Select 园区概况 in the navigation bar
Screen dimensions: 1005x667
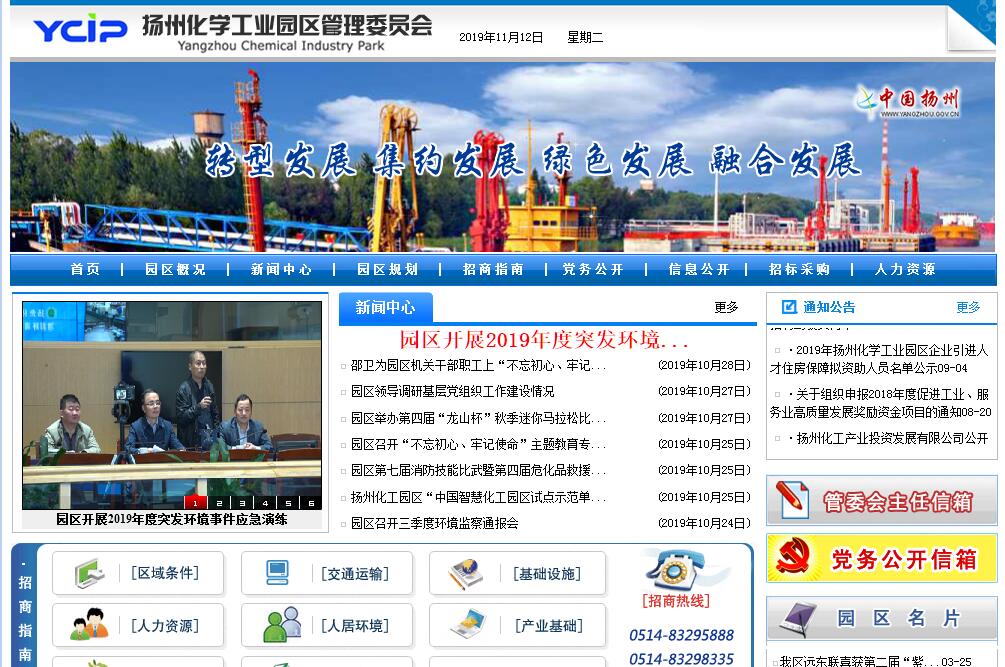pos(175,269)
